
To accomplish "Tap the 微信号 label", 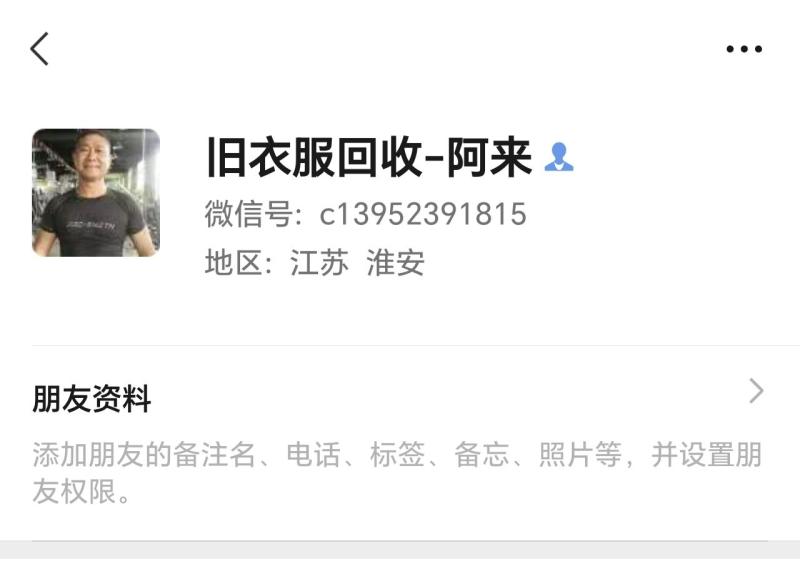I will click(x=248, y=214).
